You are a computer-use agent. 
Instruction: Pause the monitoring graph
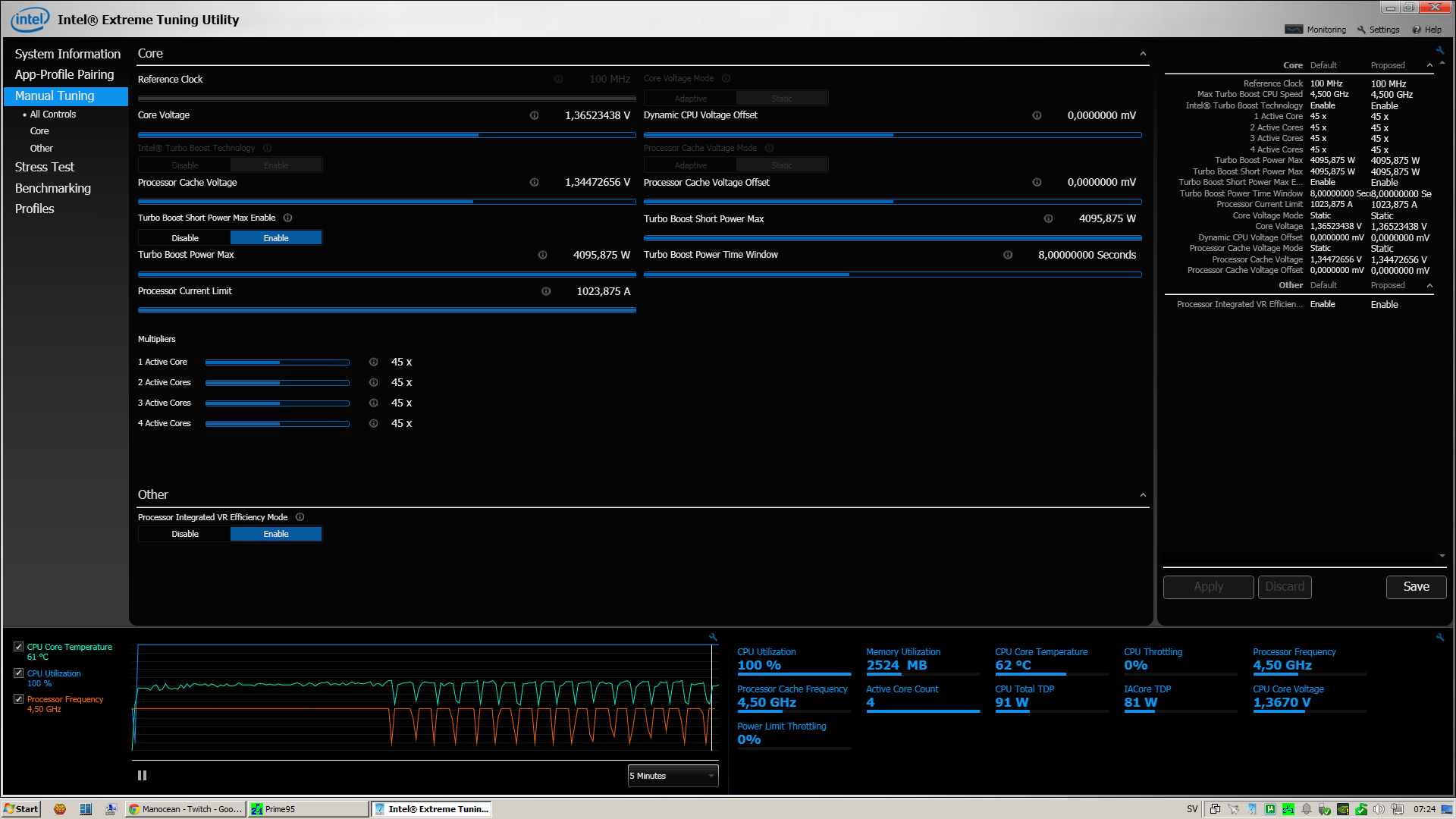[142, 775]
